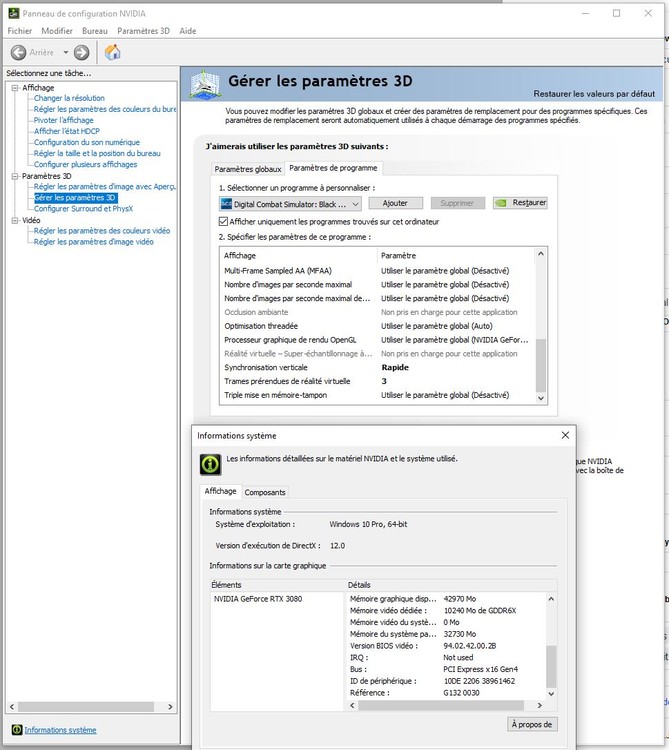Click the Restaurer button
This screenshot has width=669, height=750.
coord(520,203)
